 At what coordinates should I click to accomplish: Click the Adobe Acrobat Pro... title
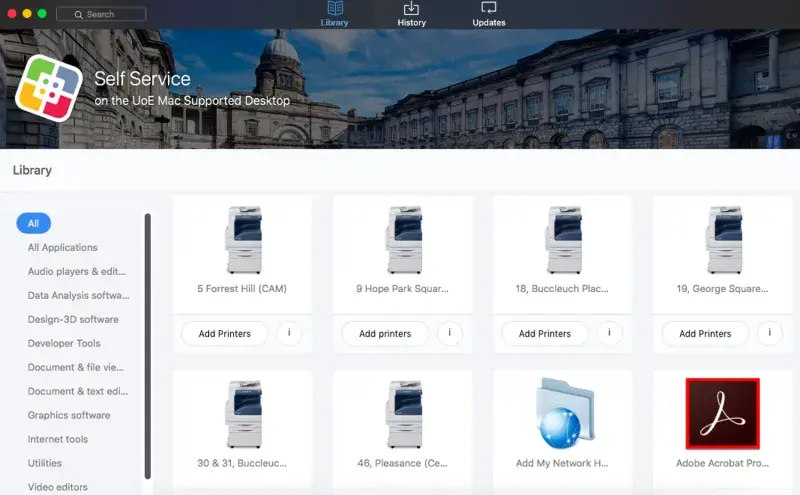(722, 463)
